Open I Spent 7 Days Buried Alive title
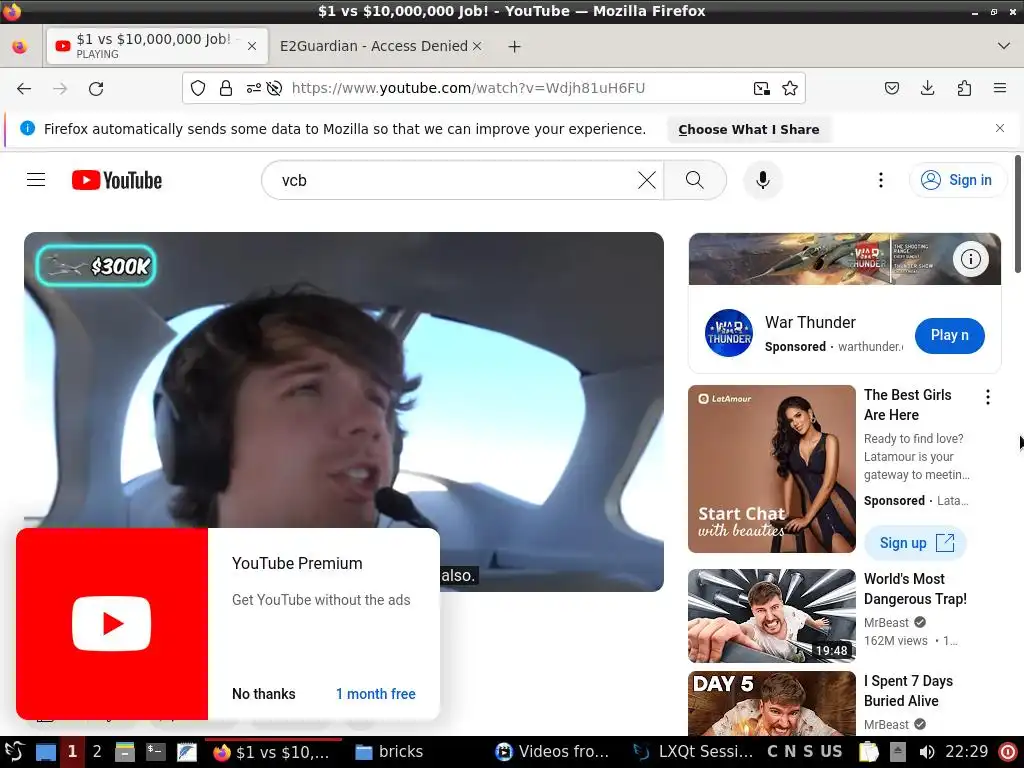The width and height of the screenshot is (1024, 768). 908,691
